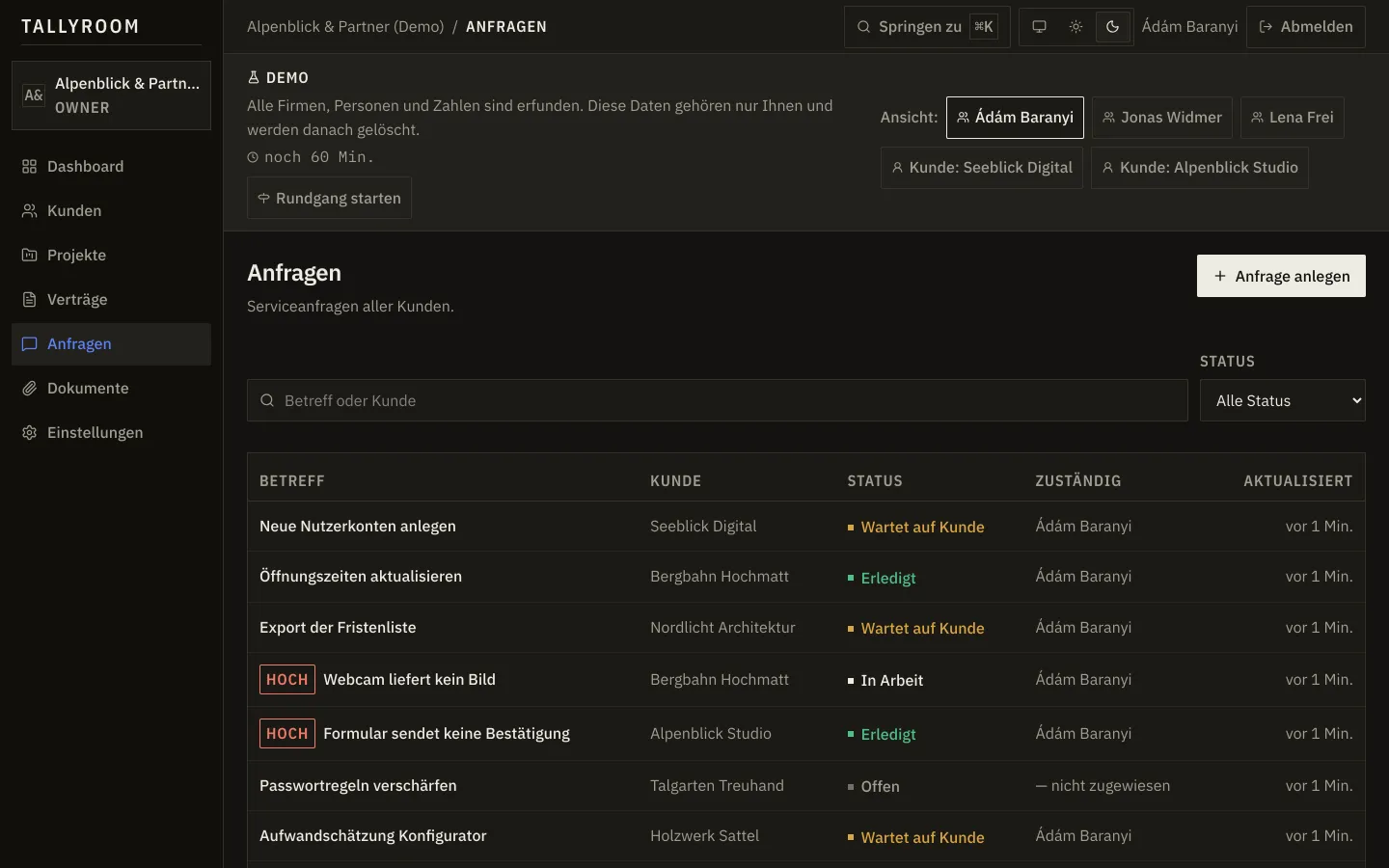Image resolution: width=1389 pixels, height=868 pixels.
Task: Switch view to Jonas Widmer
Action: (1161, 118)
